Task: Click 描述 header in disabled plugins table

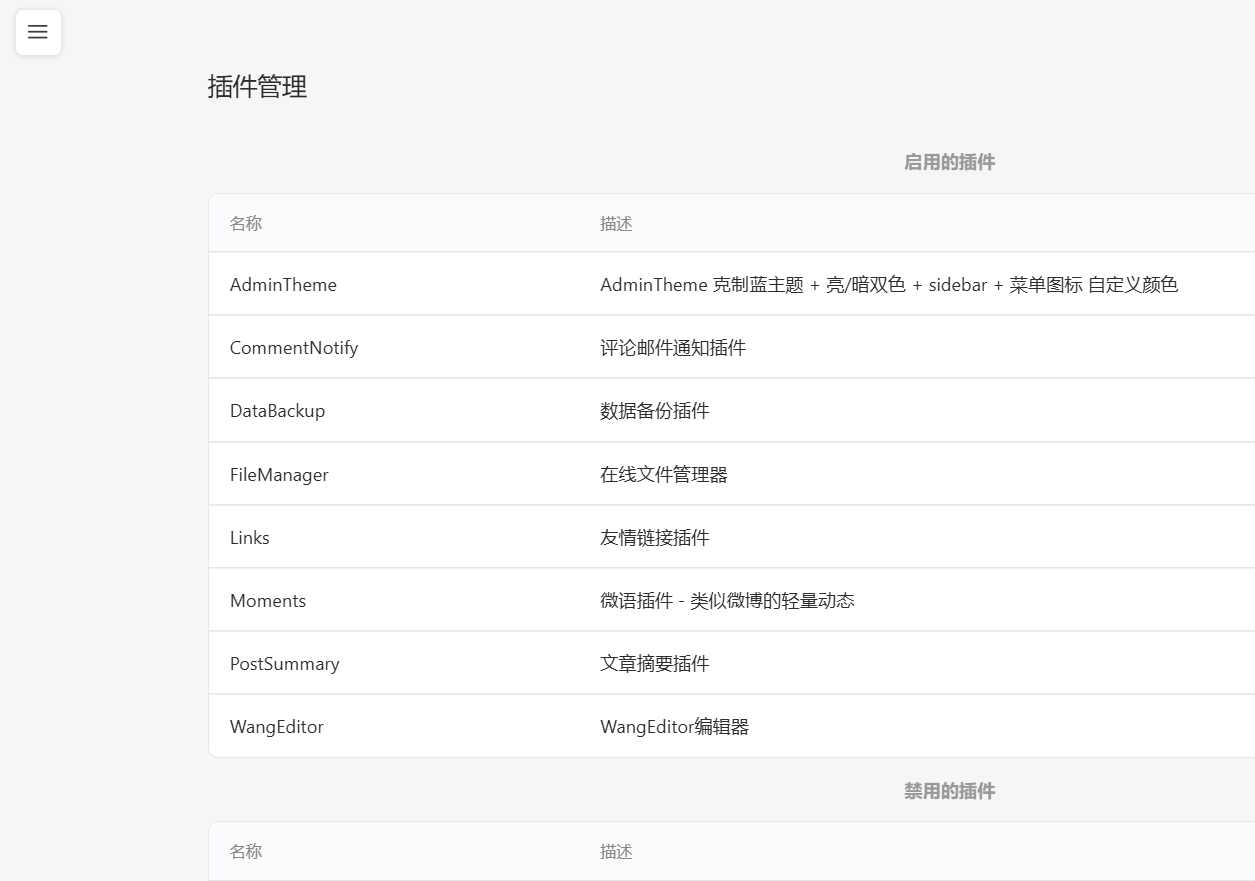Action: (616, 852)
